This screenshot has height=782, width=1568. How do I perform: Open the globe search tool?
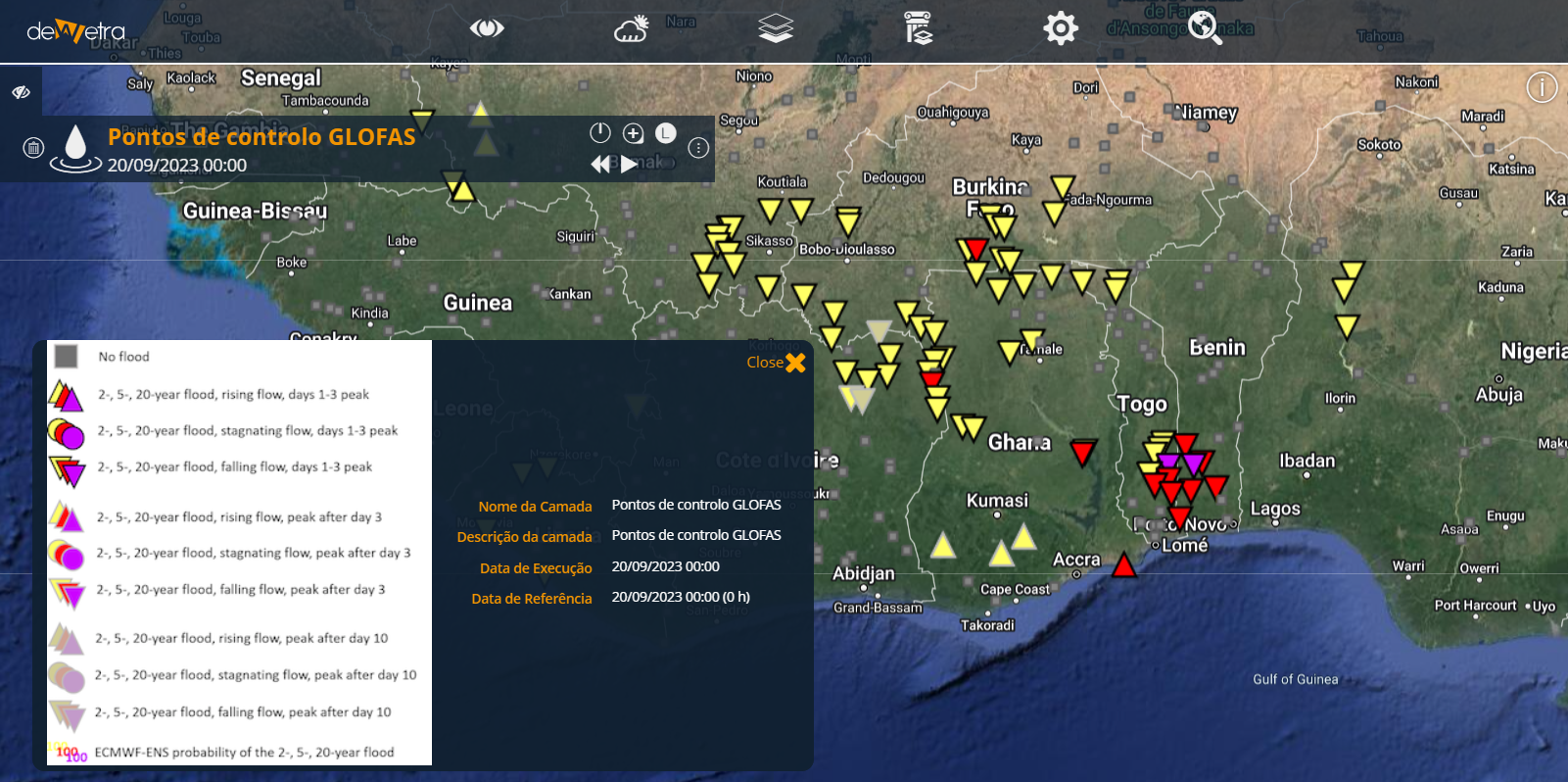click(1205, 28)
